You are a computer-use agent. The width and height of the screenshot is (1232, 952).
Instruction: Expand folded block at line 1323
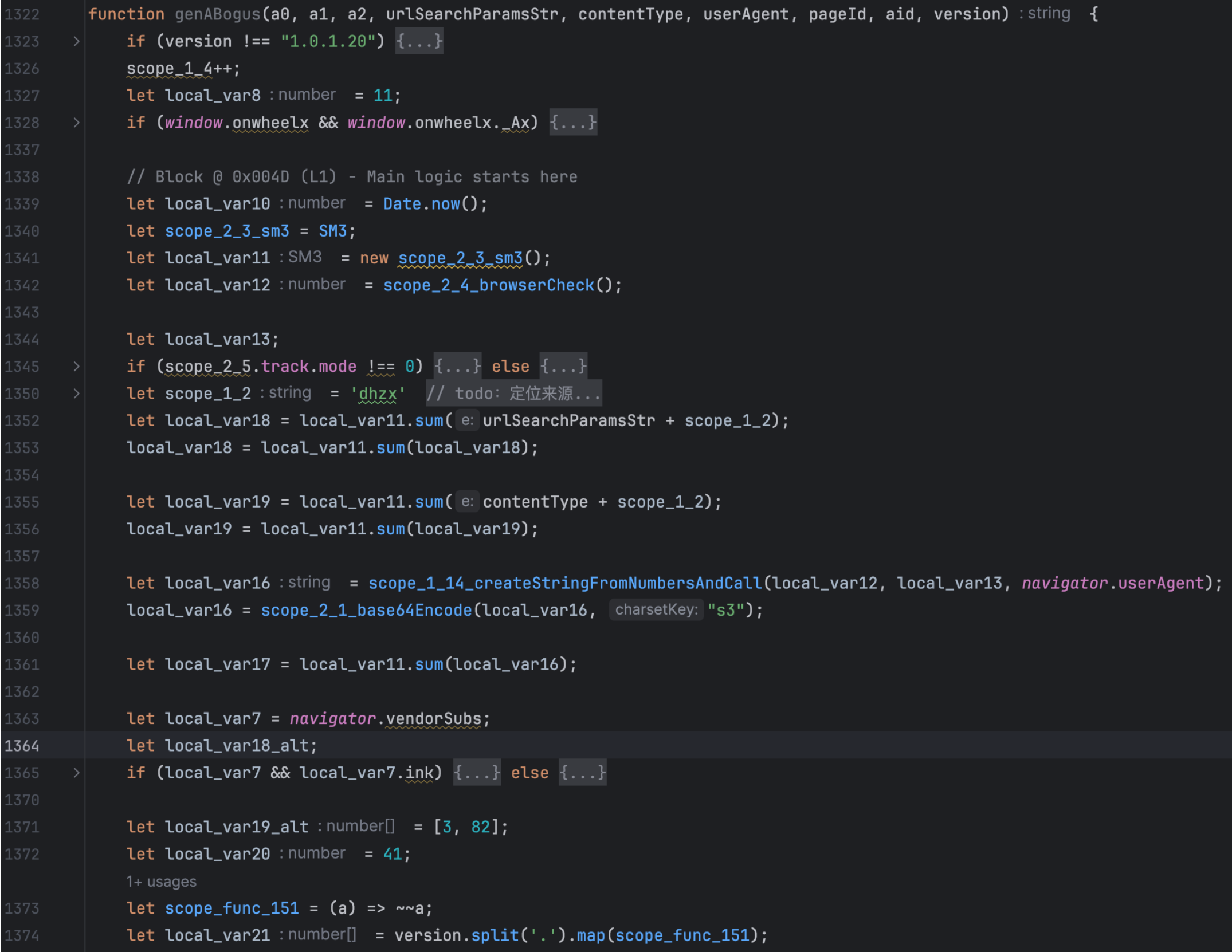click(76, 41)
